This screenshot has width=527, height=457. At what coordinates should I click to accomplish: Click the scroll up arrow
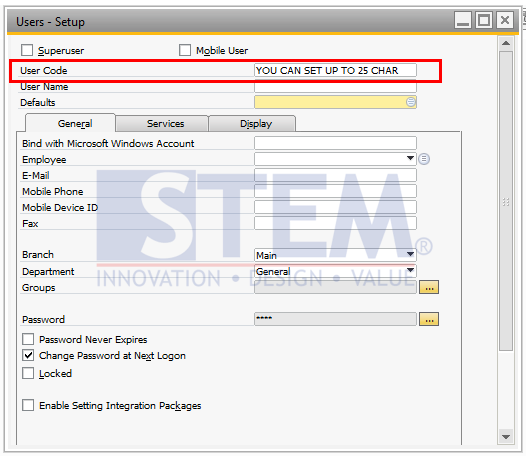click(x=506, y=43)
